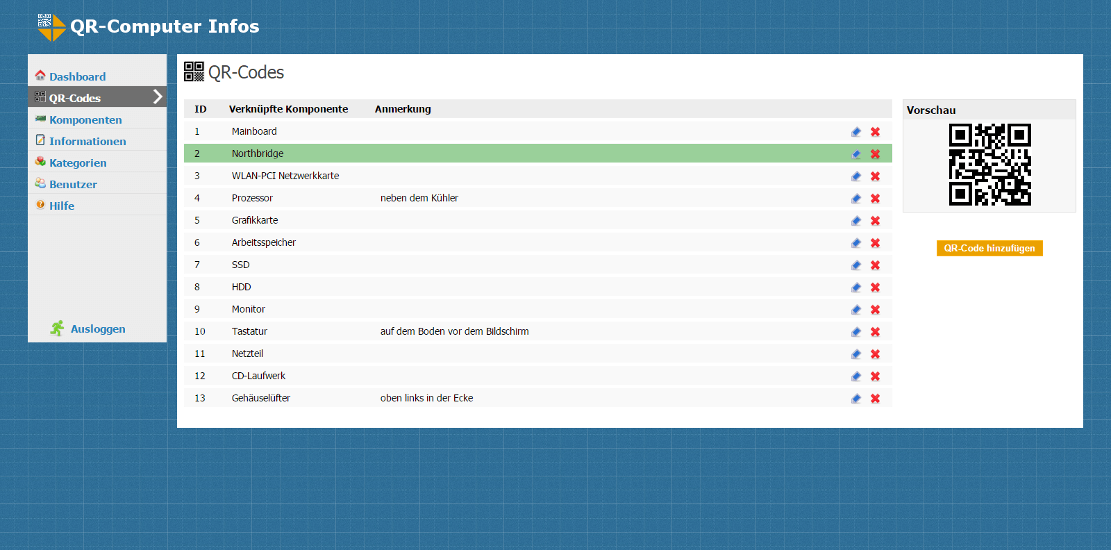Delete the Grafikkarte entry
Viewport: 1111px width, 550px height.
click(x=875, y=220)
